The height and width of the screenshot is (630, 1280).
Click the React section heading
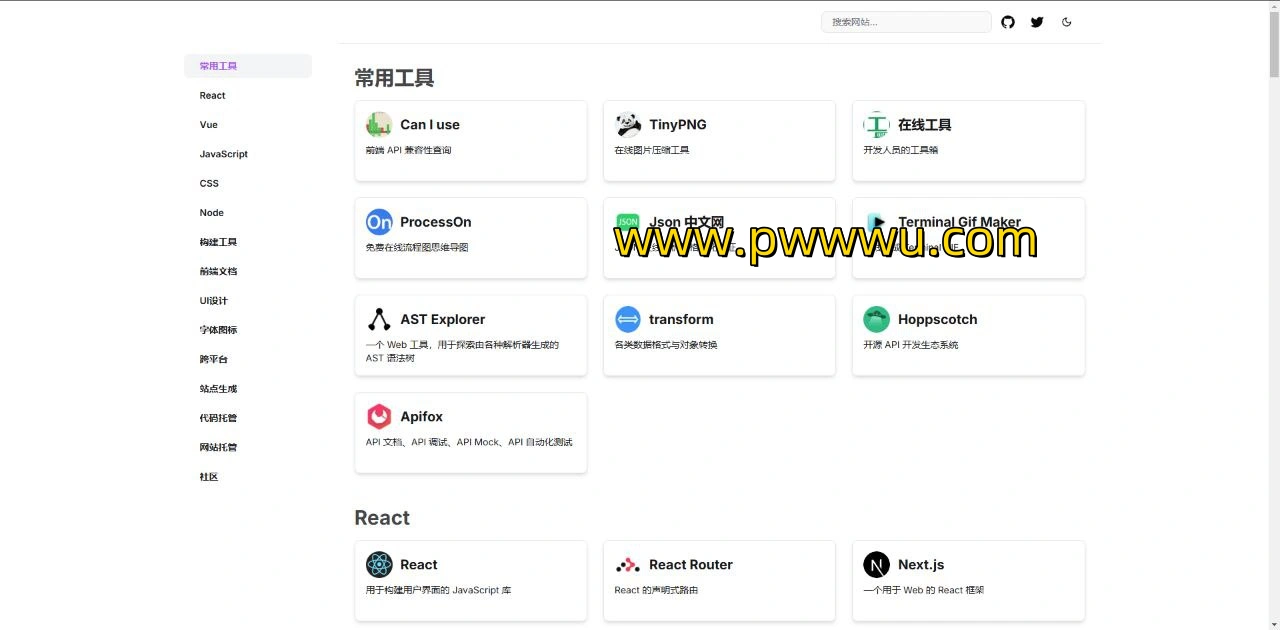382,517
